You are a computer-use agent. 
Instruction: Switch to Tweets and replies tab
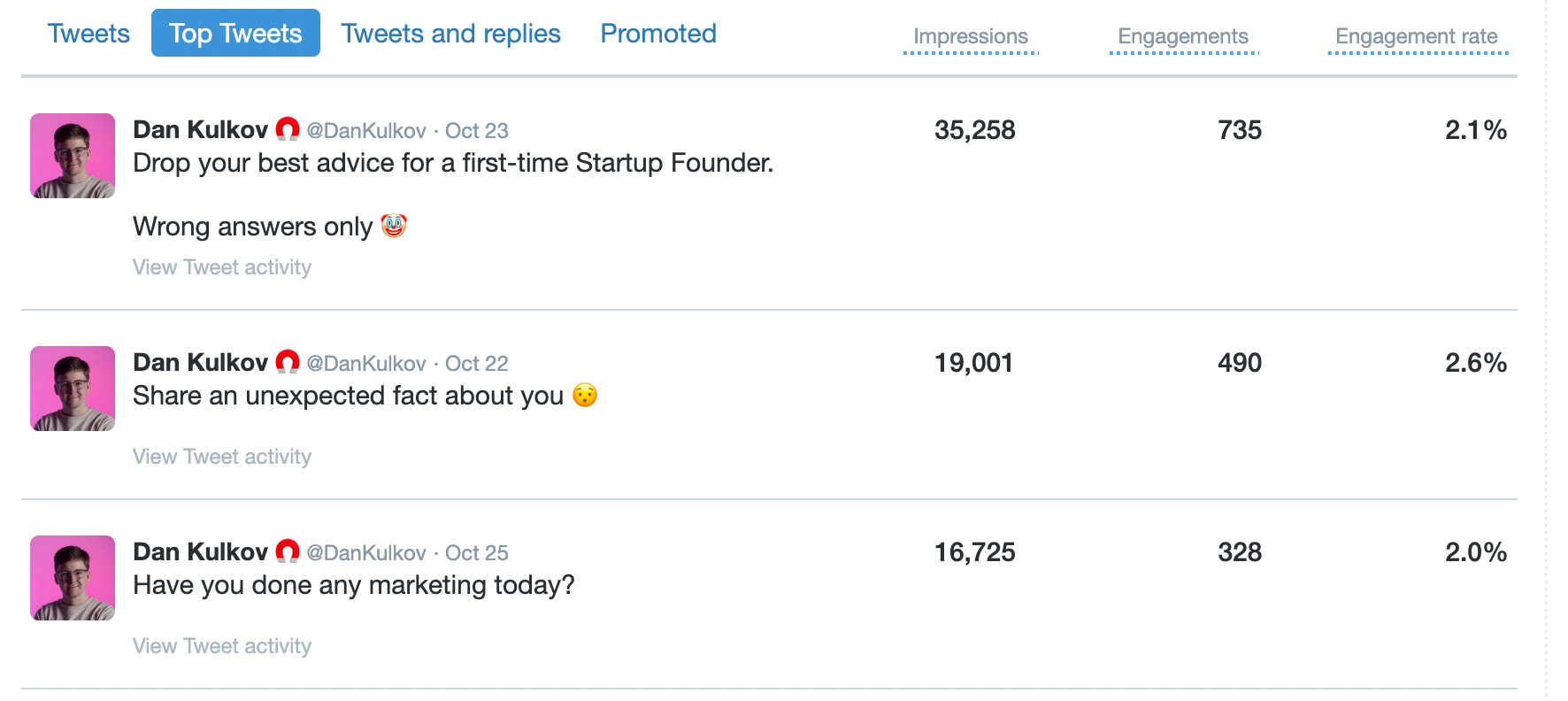point(451,34)
